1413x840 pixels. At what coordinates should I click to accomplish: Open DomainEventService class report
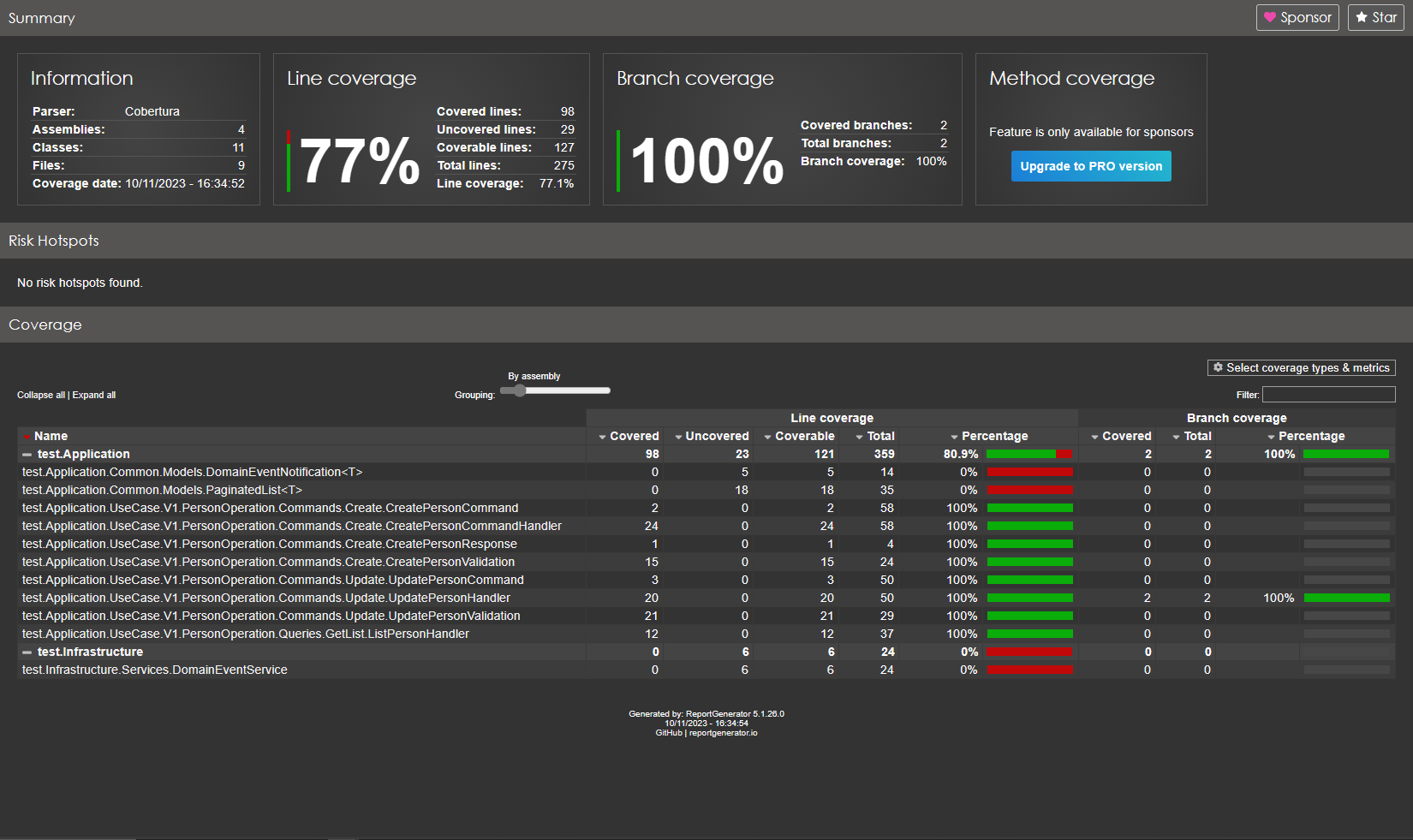(x=155, y=670)
